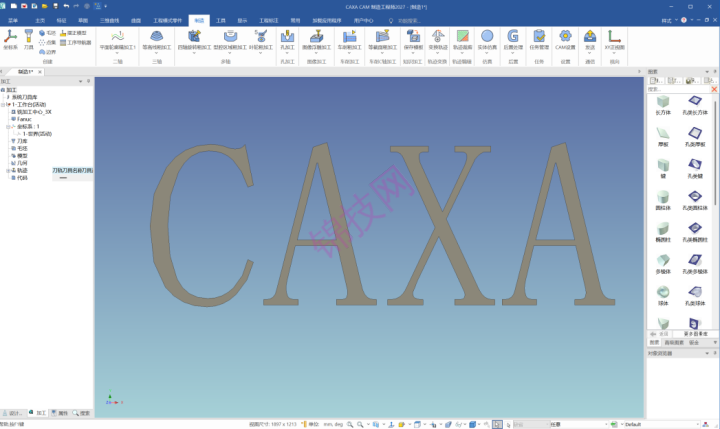Switch to 属性 panel tab at bottom left

point(60,413)
